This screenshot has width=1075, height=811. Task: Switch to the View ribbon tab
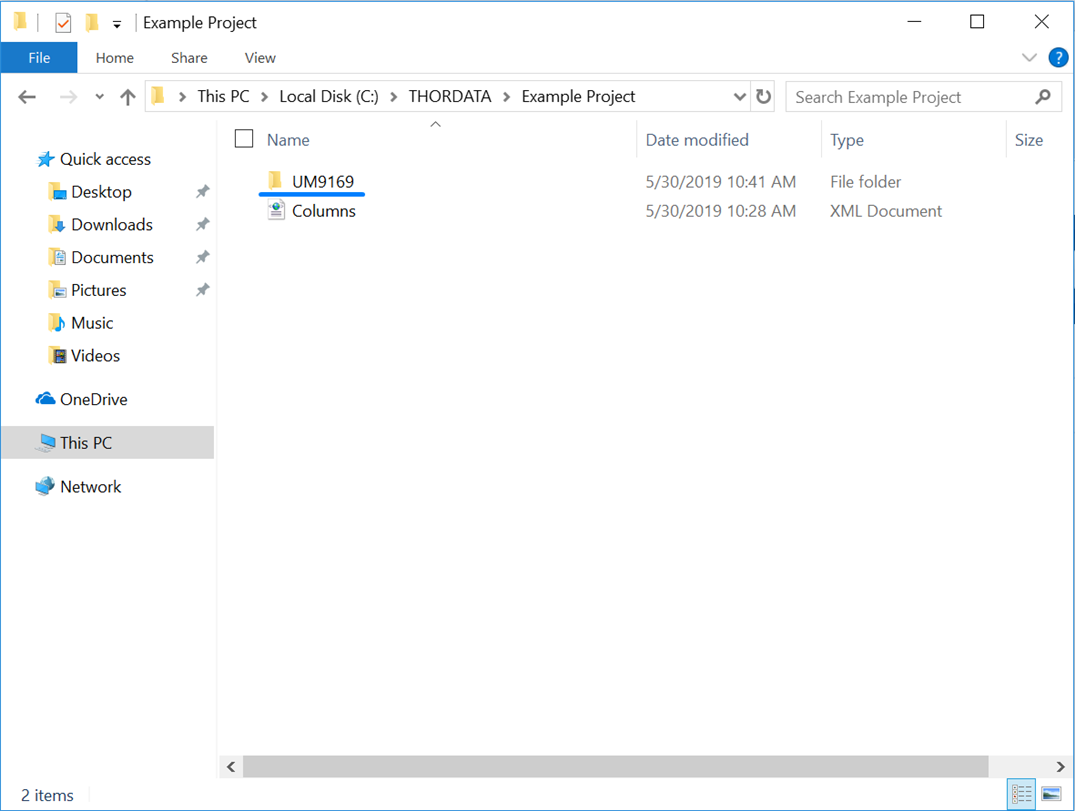pyautogui.click(x=260, y=58)
